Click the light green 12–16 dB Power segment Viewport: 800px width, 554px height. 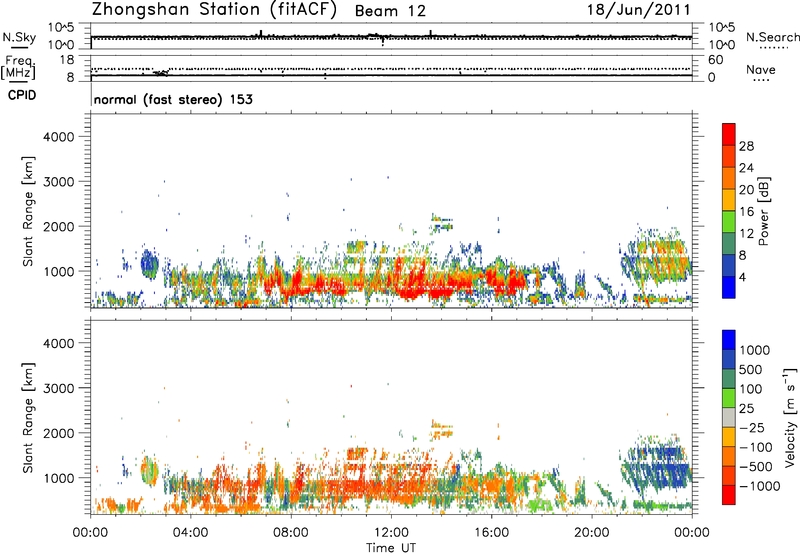[x=729, y=222]
